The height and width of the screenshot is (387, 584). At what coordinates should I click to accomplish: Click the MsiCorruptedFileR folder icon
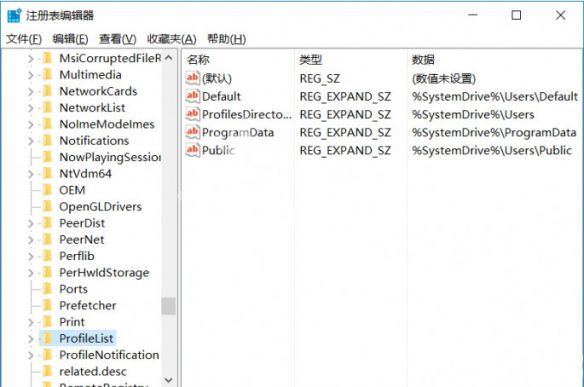point(47,58)
